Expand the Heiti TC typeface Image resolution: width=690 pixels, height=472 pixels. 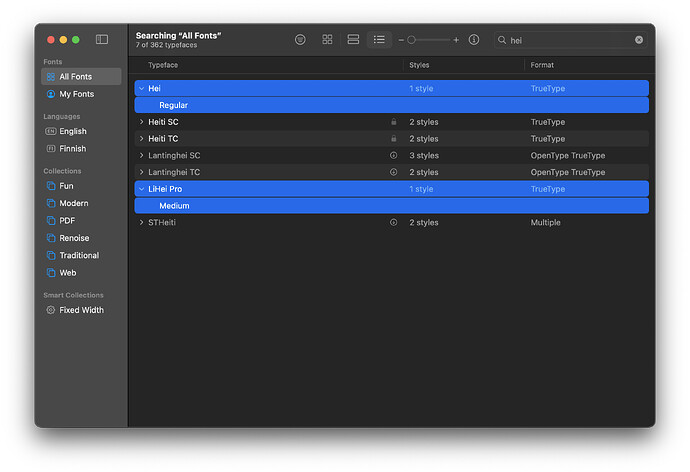[x=141, y=139]
